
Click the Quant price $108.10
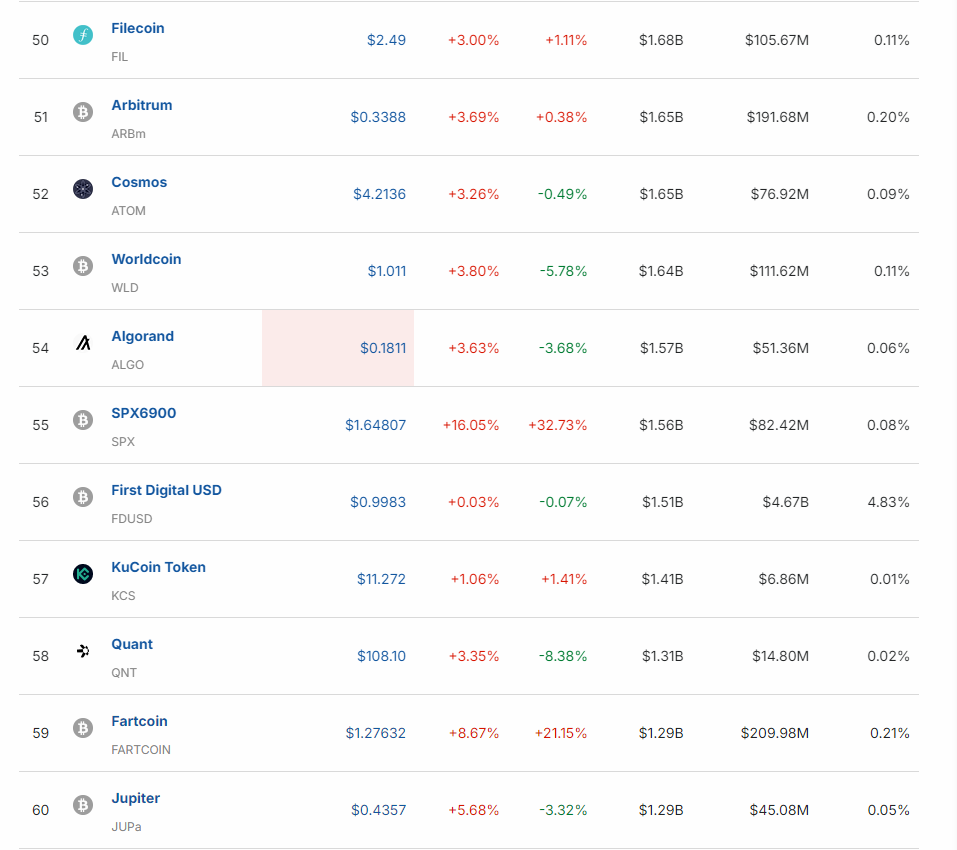click(x=381, y=656)
